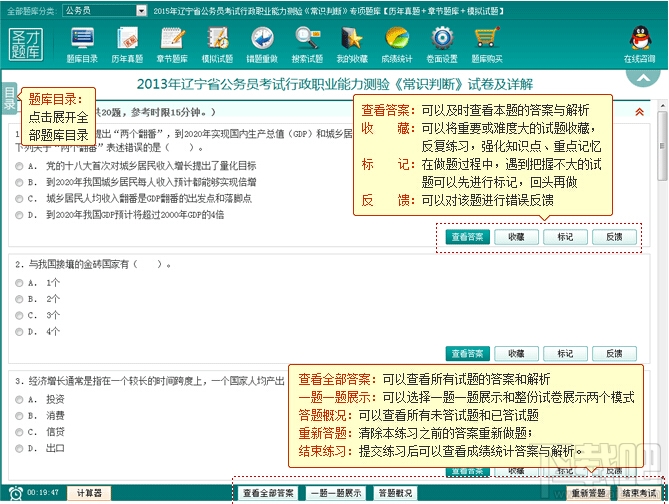Open the 计算器 calculator button
Image resolution: width=669 pixels, height=504 pixels.
coord(89,493)
